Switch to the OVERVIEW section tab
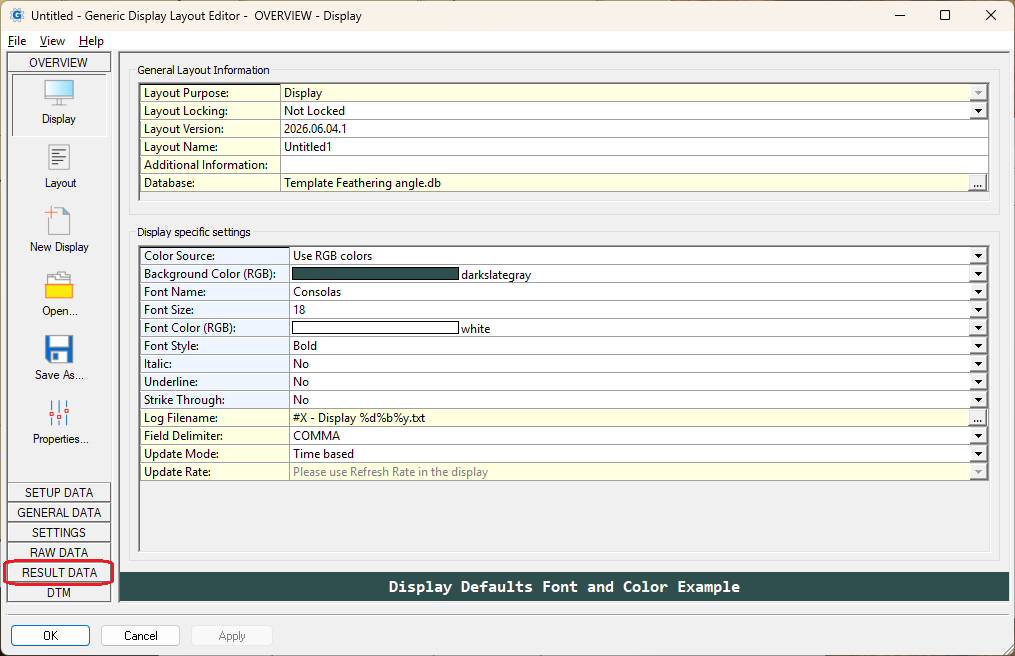 tap(59, 62)
